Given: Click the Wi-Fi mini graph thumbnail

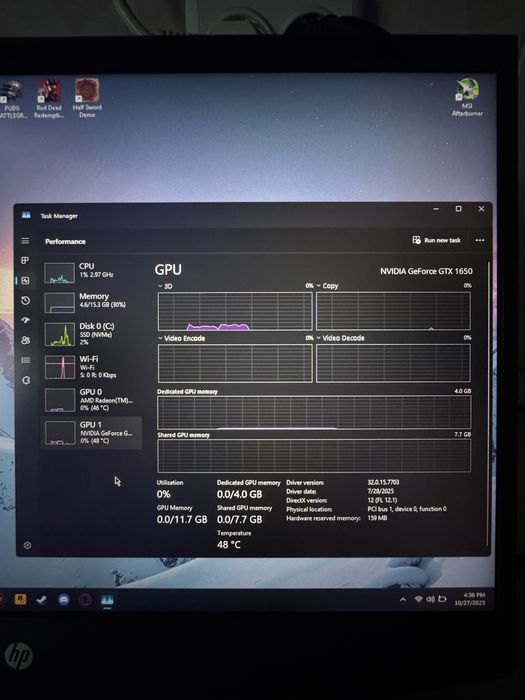Looking at the screenshot, I should (59, 367).
